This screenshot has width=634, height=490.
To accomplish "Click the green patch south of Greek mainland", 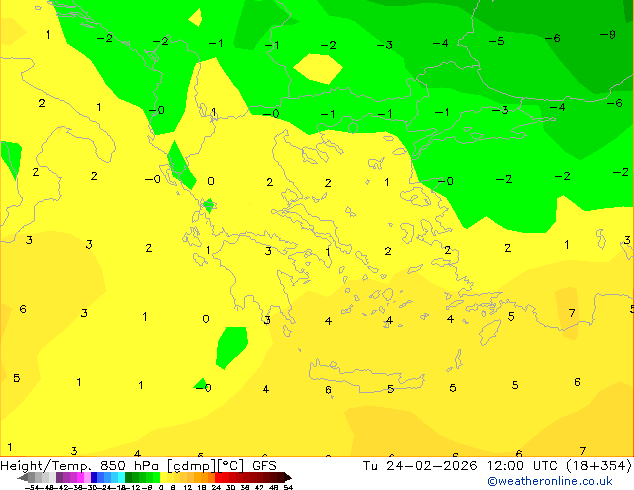I will 232,348.
